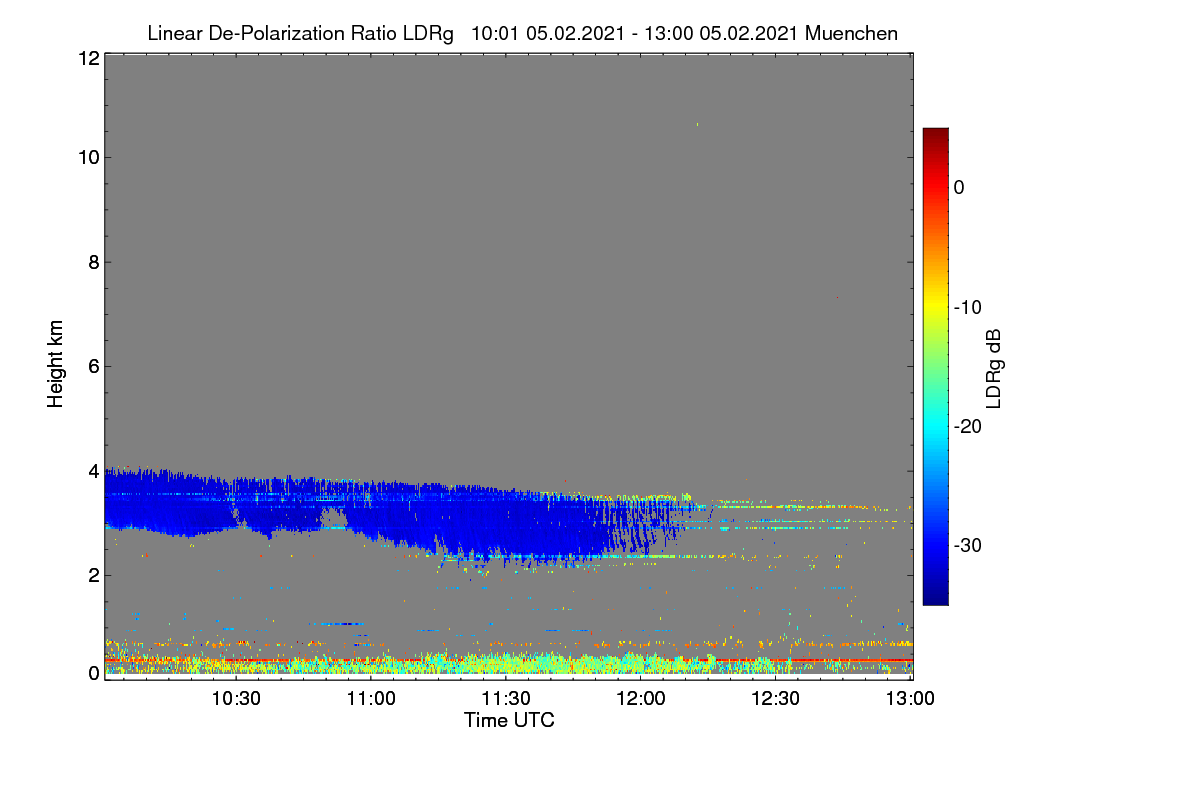Image resolution: width=1200 pixels, height=800 pixels.
Task: Click the 0 label beside the colorbar
Action: pos(959,187)
